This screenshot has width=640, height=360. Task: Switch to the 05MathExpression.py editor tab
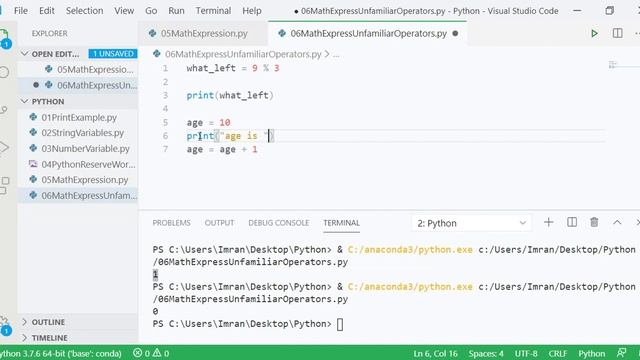[203, 33]
